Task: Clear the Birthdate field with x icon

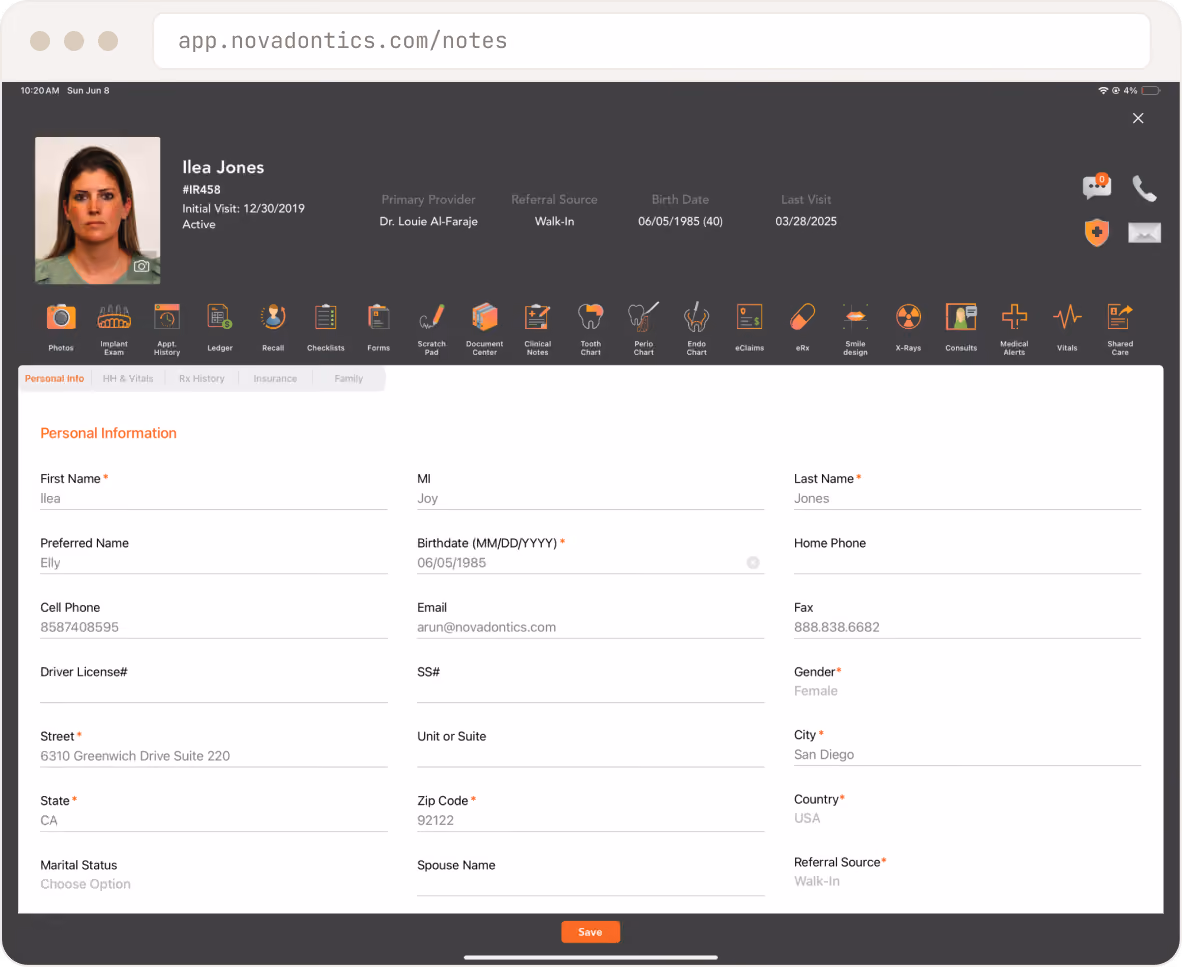Action: 753,563
